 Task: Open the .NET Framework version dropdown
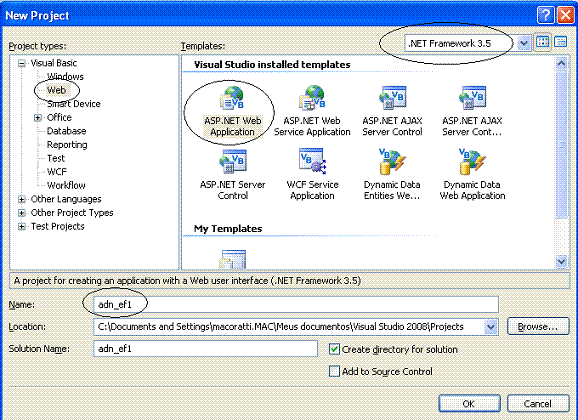(523, 44)
